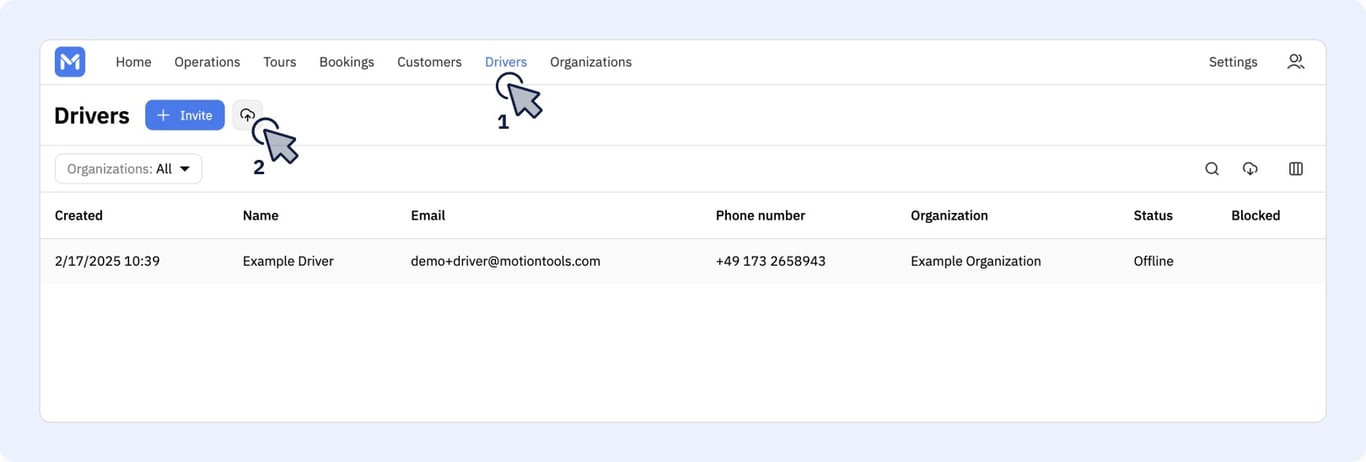Open Settings in the top bar
Screen dimensions: 1366x462
[1233, 62]
